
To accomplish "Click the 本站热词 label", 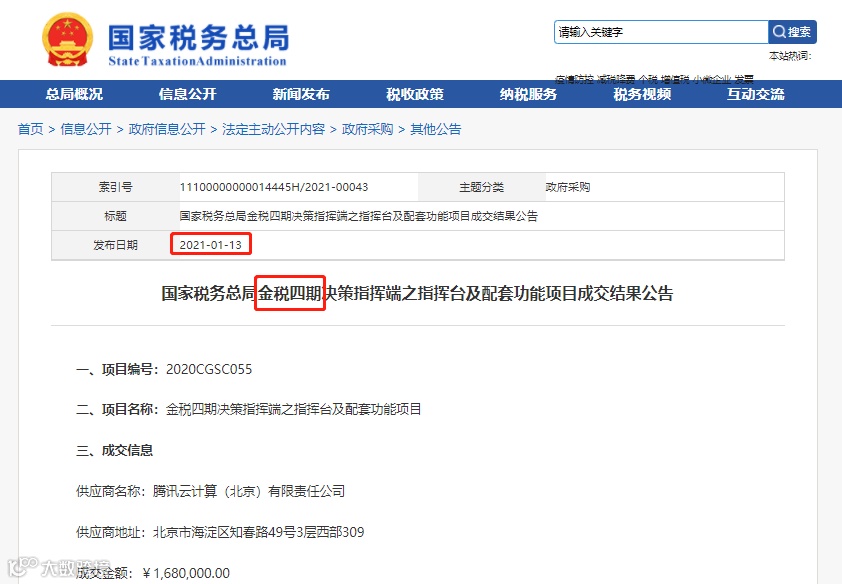I will (790, 56).
